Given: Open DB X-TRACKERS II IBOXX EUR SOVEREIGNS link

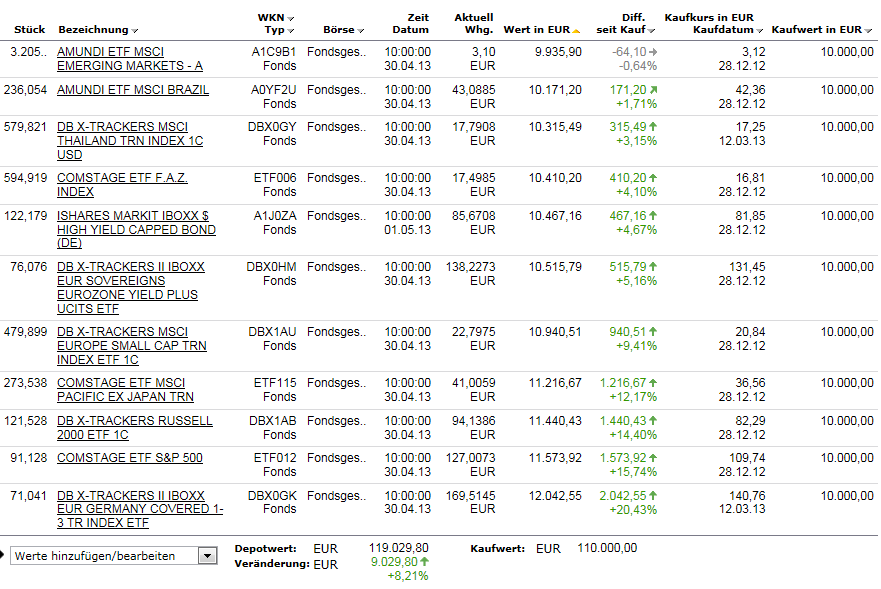Looking at the screenshot, I should 131,287.
